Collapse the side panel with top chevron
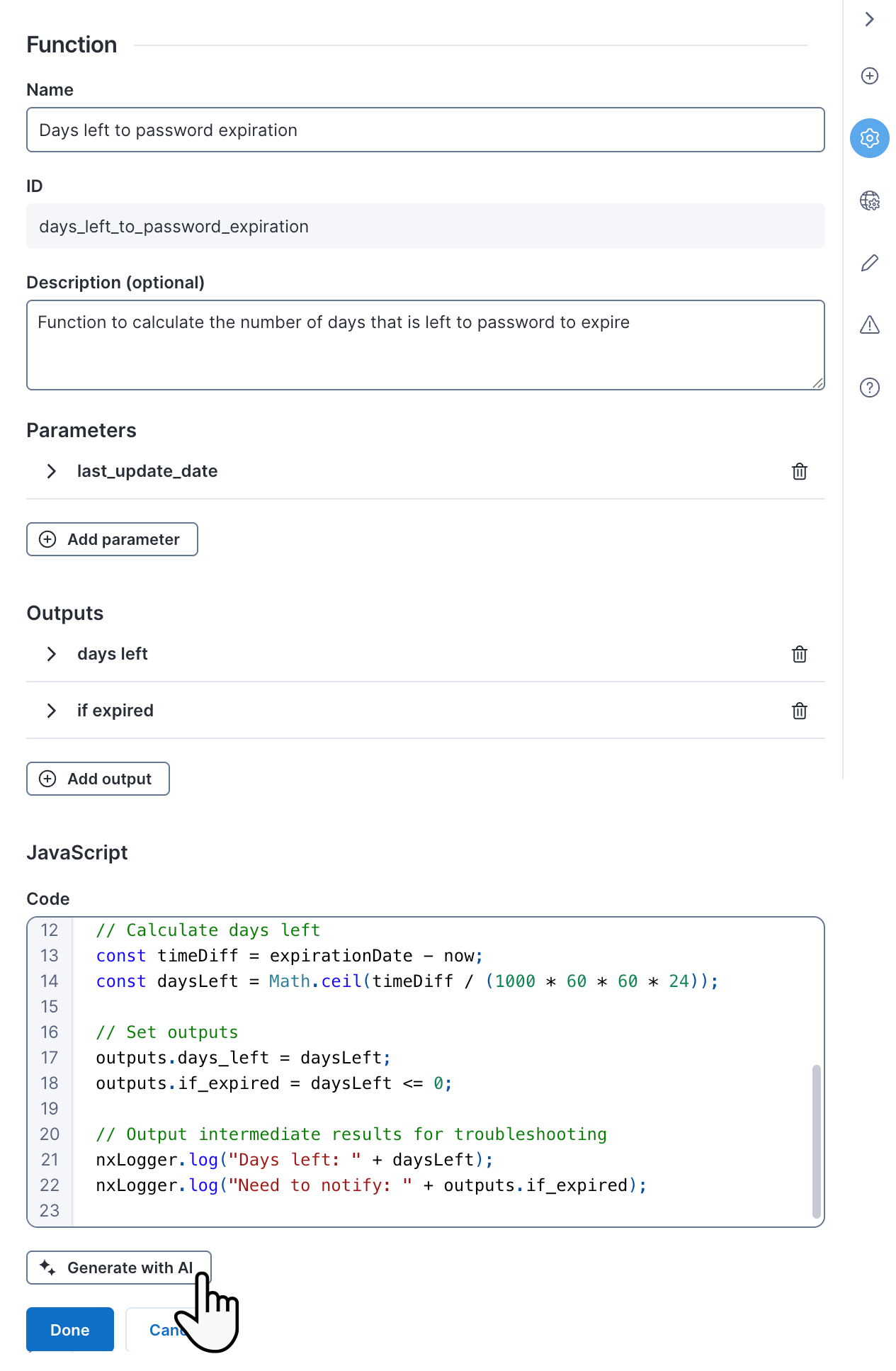This screenshot has width=896, height=1371. [x=869, y=19]
